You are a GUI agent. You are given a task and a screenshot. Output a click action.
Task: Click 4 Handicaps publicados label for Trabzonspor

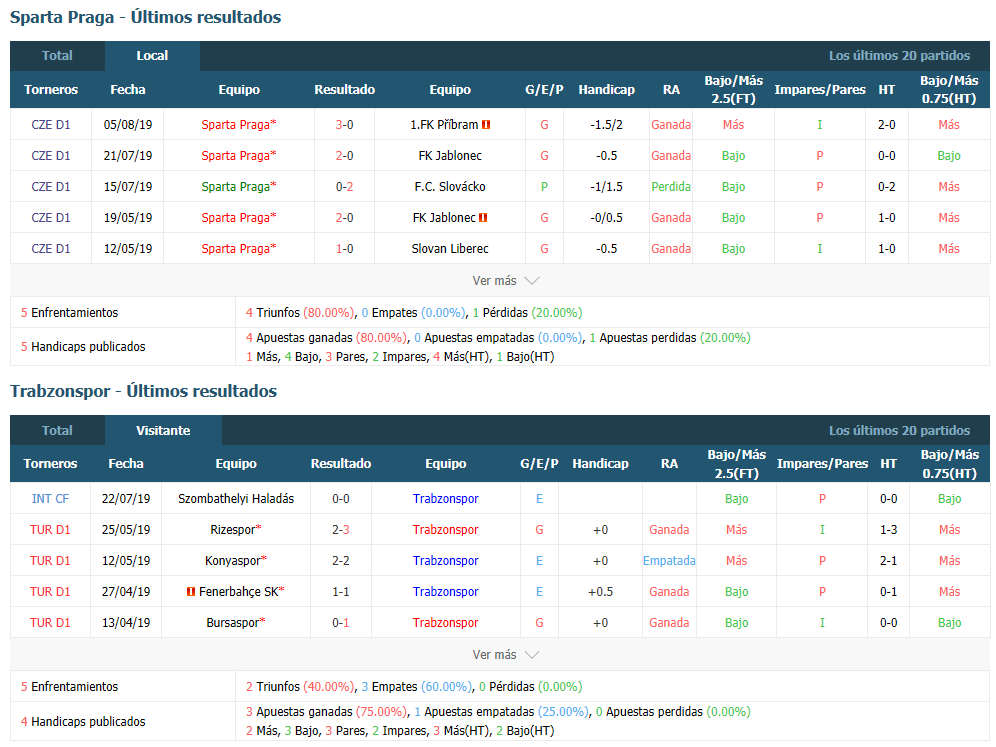click(x=83, y=722)
